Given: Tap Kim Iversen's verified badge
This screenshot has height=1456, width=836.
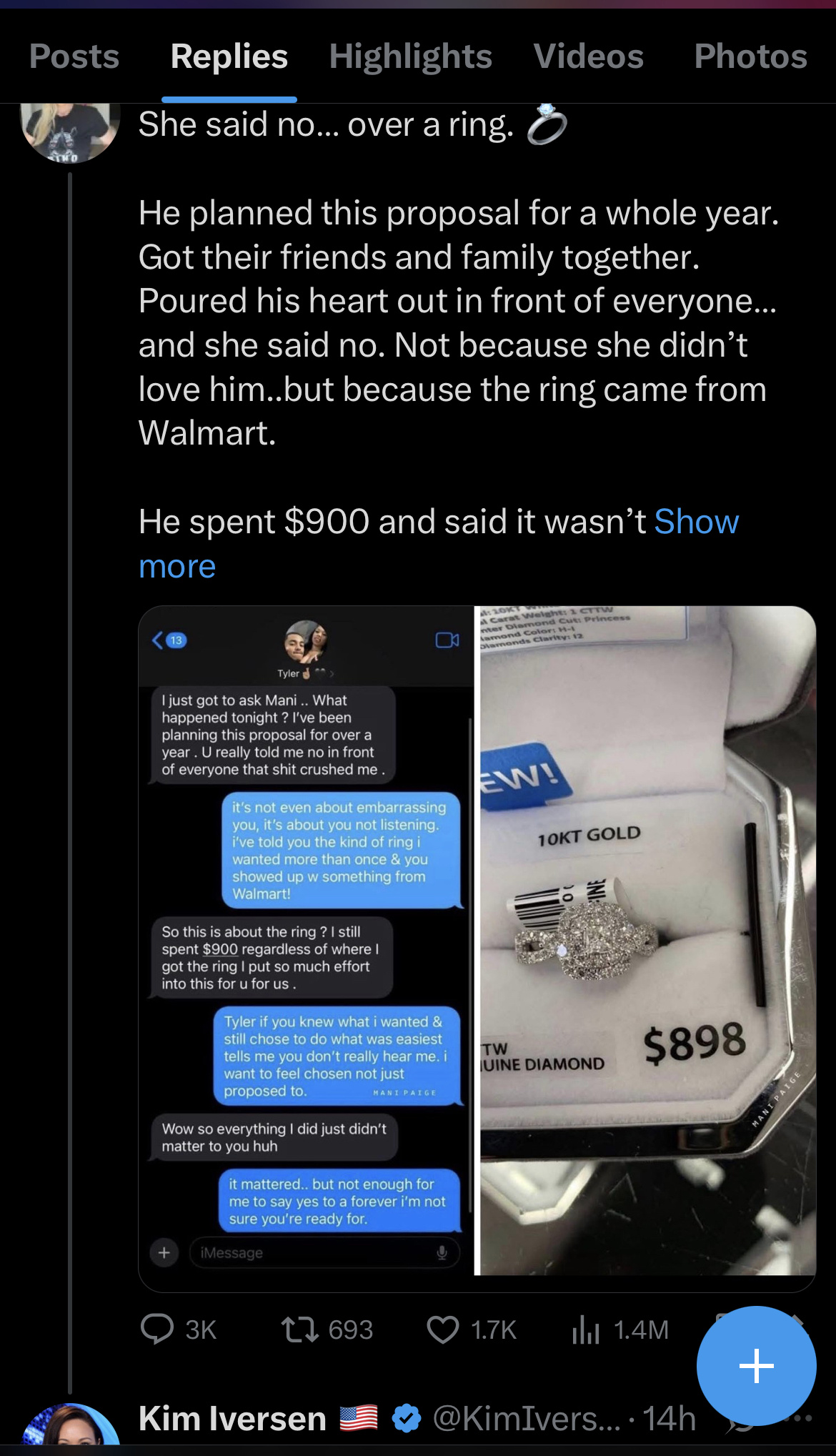Looking at the screenshot, I should (x=407, y=1418).
